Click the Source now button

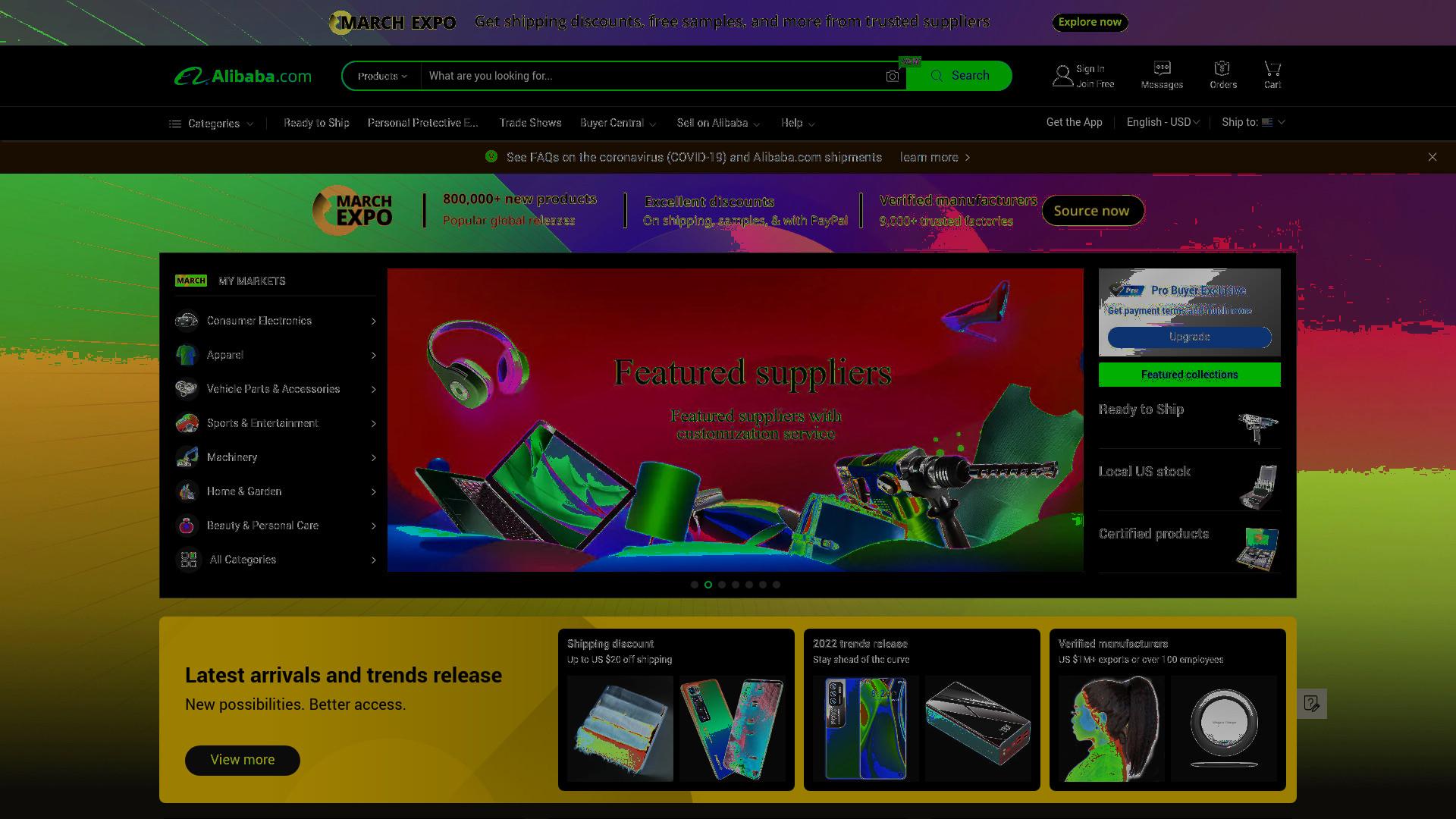1092,211
